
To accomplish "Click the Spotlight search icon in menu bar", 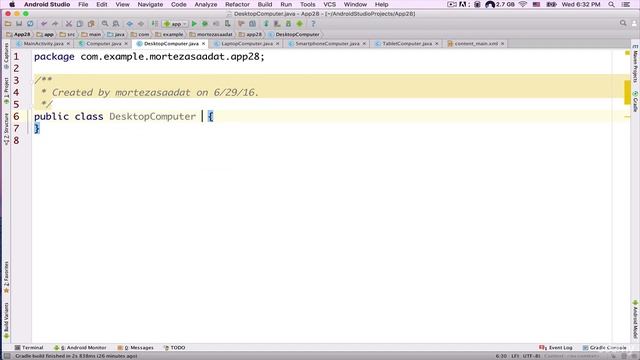I will (611, 4).
